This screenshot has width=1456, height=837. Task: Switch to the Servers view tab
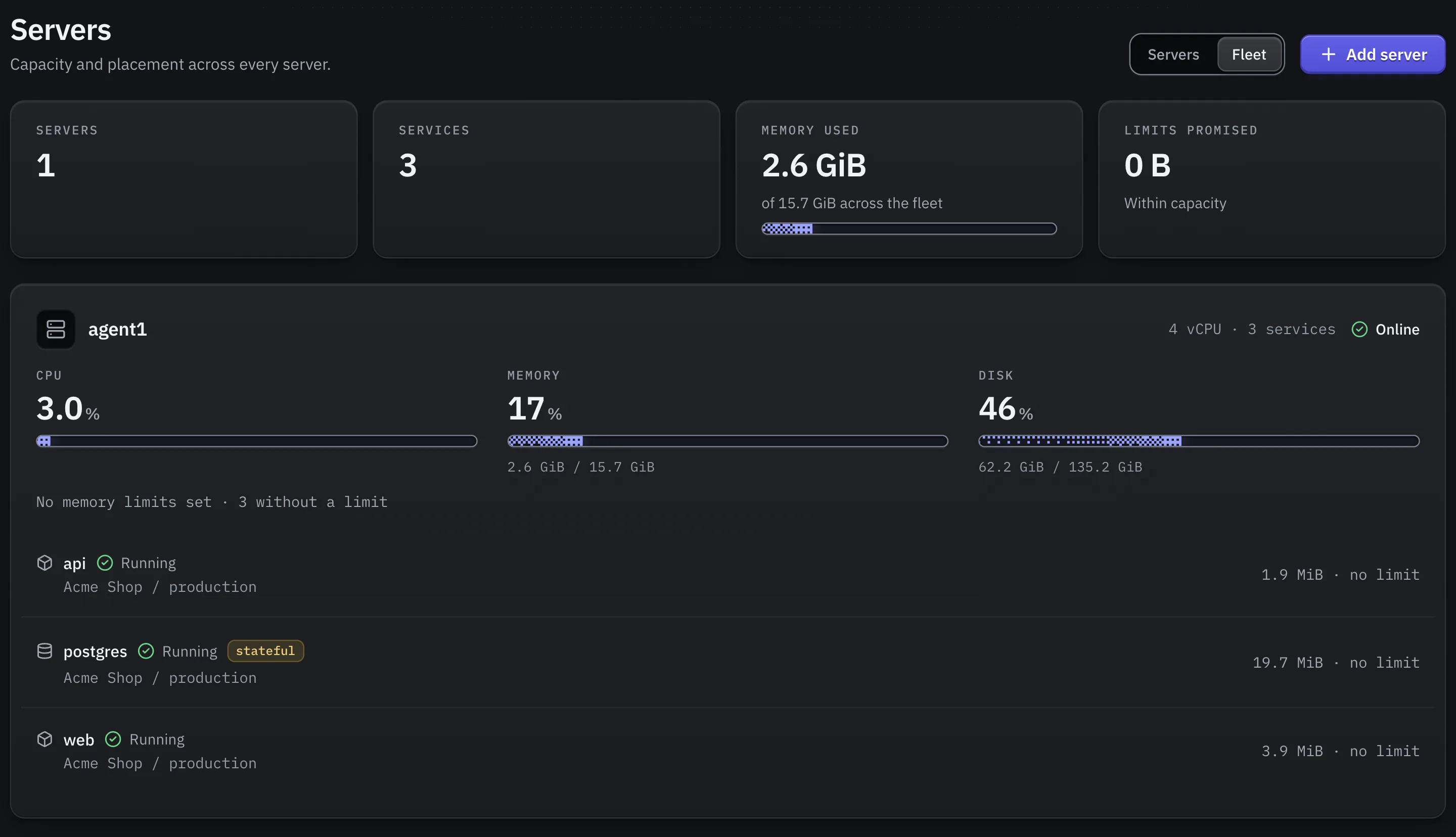coord(1173,55)
